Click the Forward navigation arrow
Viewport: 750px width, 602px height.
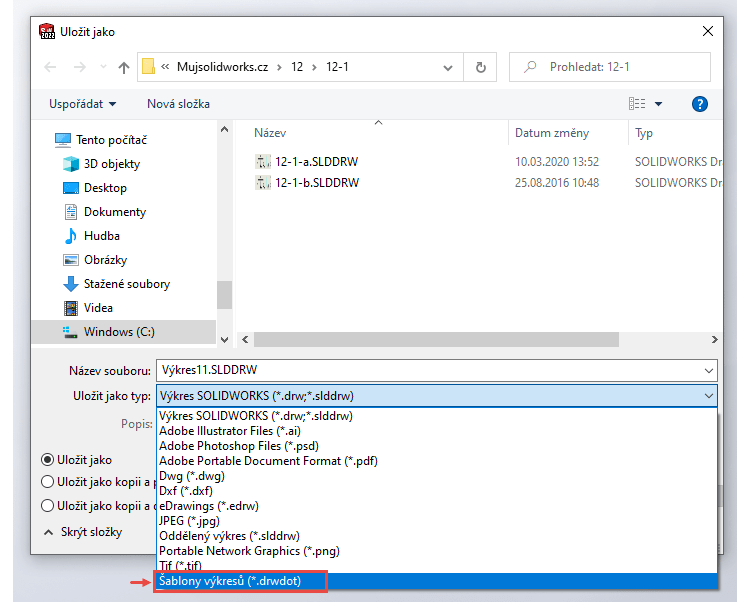[79, 67]
